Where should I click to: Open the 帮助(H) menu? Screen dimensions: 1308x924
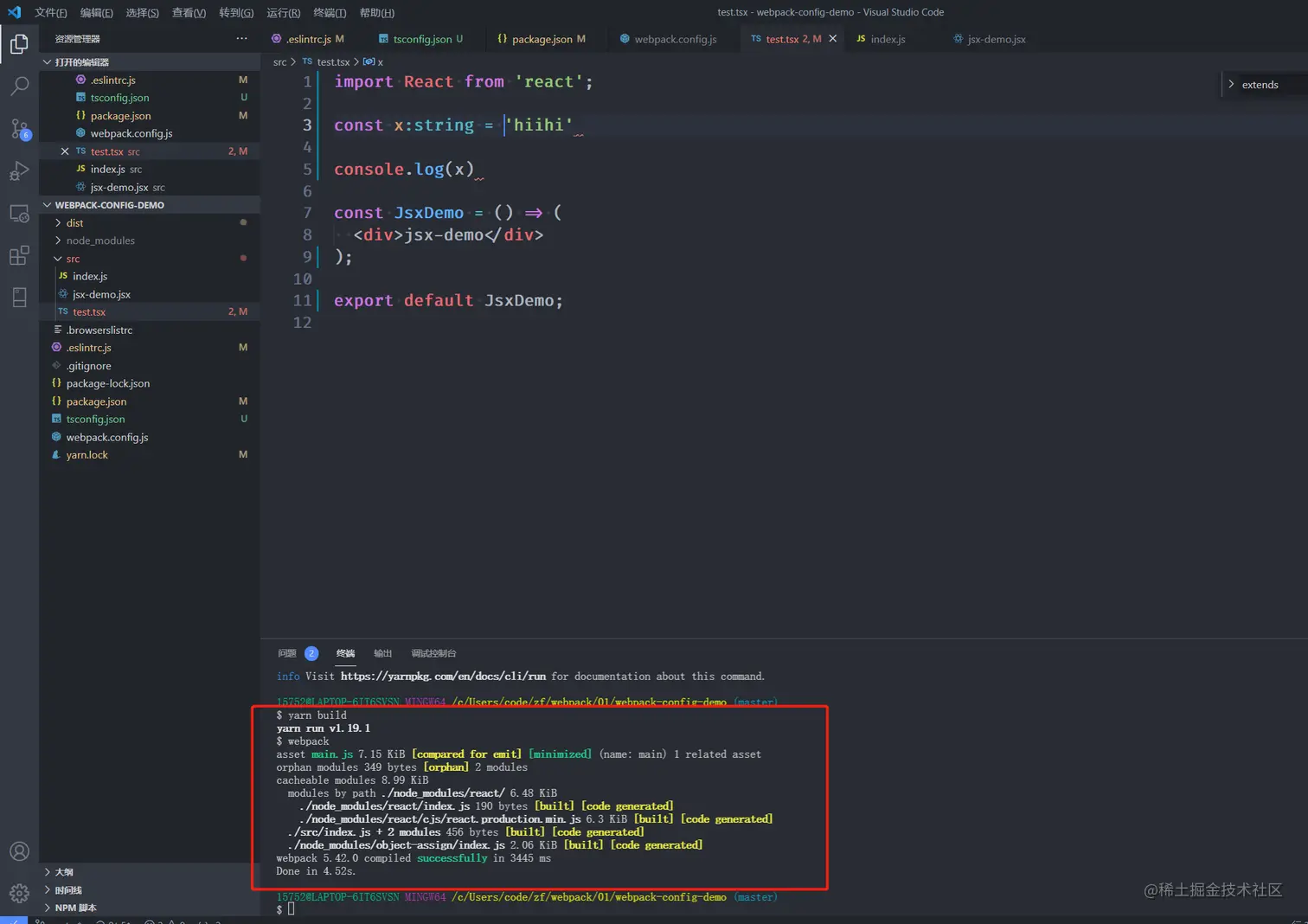(x=376, y=13)
